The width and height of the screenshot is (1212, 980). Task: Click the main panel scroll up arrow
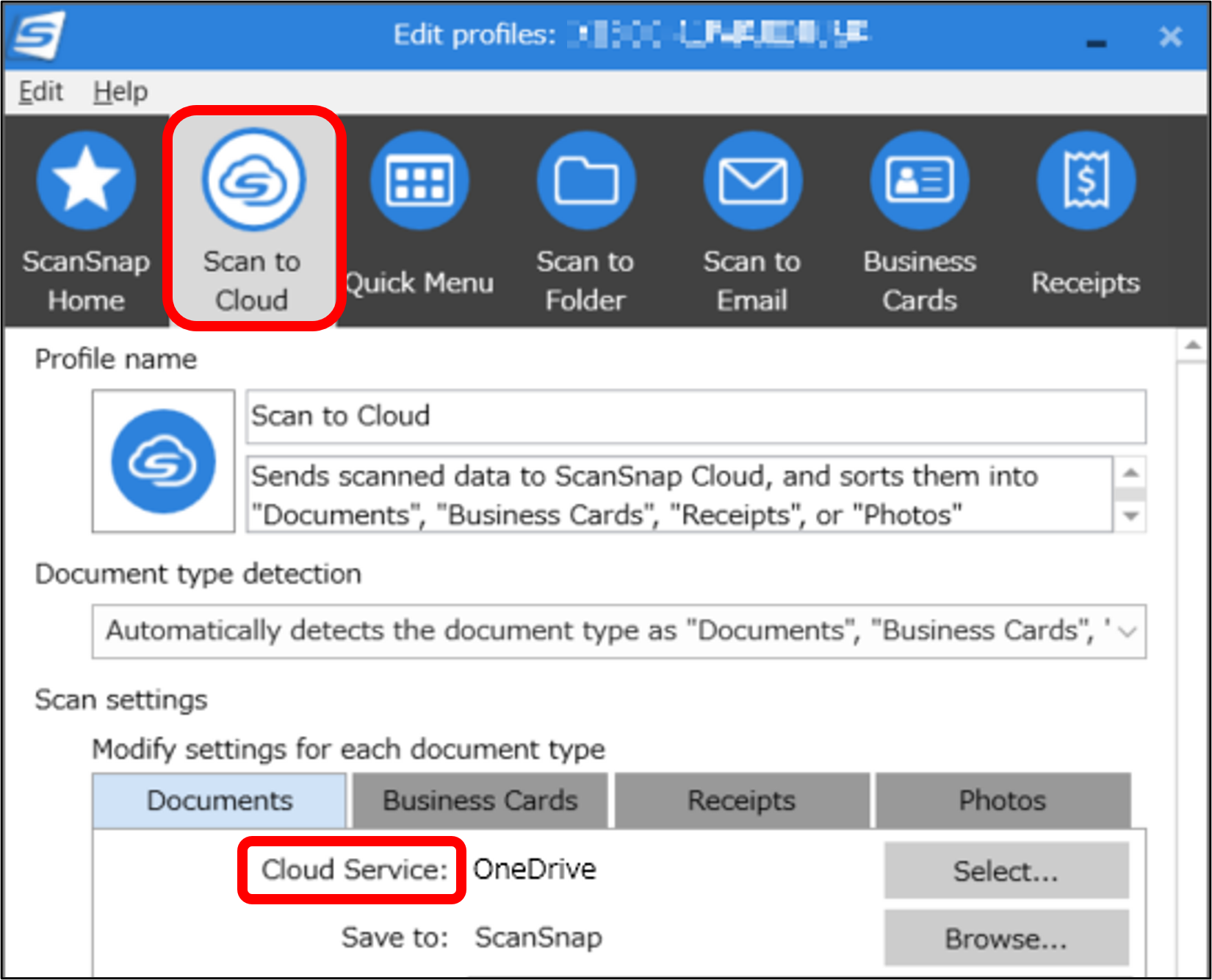[x=1192, y=345]
